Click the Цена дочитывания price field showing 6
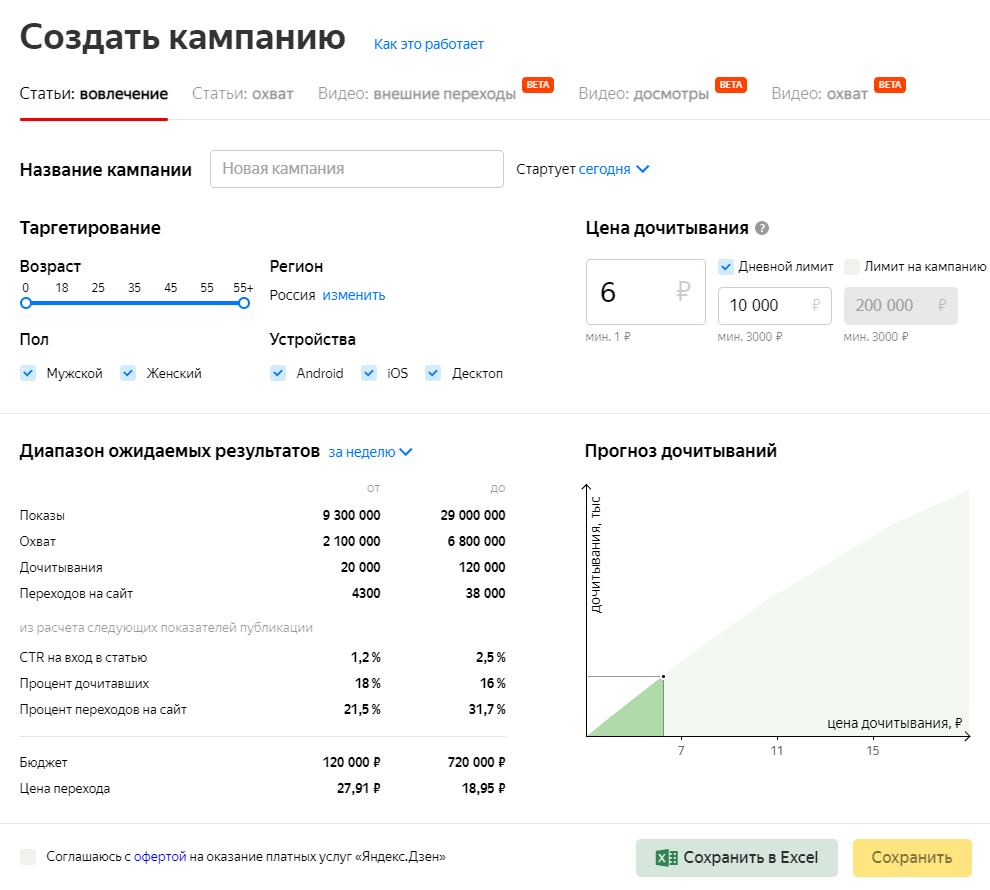 pyautogui.click(x=645, y=292)
